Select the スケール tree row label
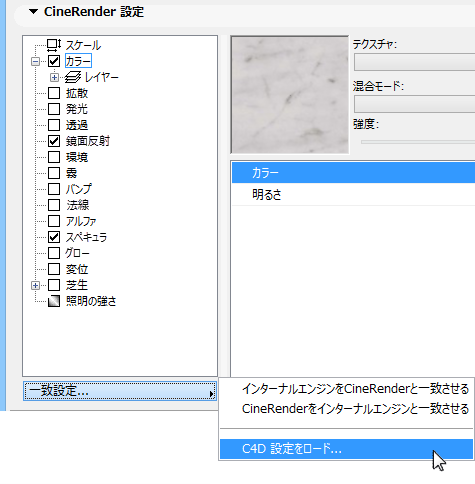 pos(83,45)
